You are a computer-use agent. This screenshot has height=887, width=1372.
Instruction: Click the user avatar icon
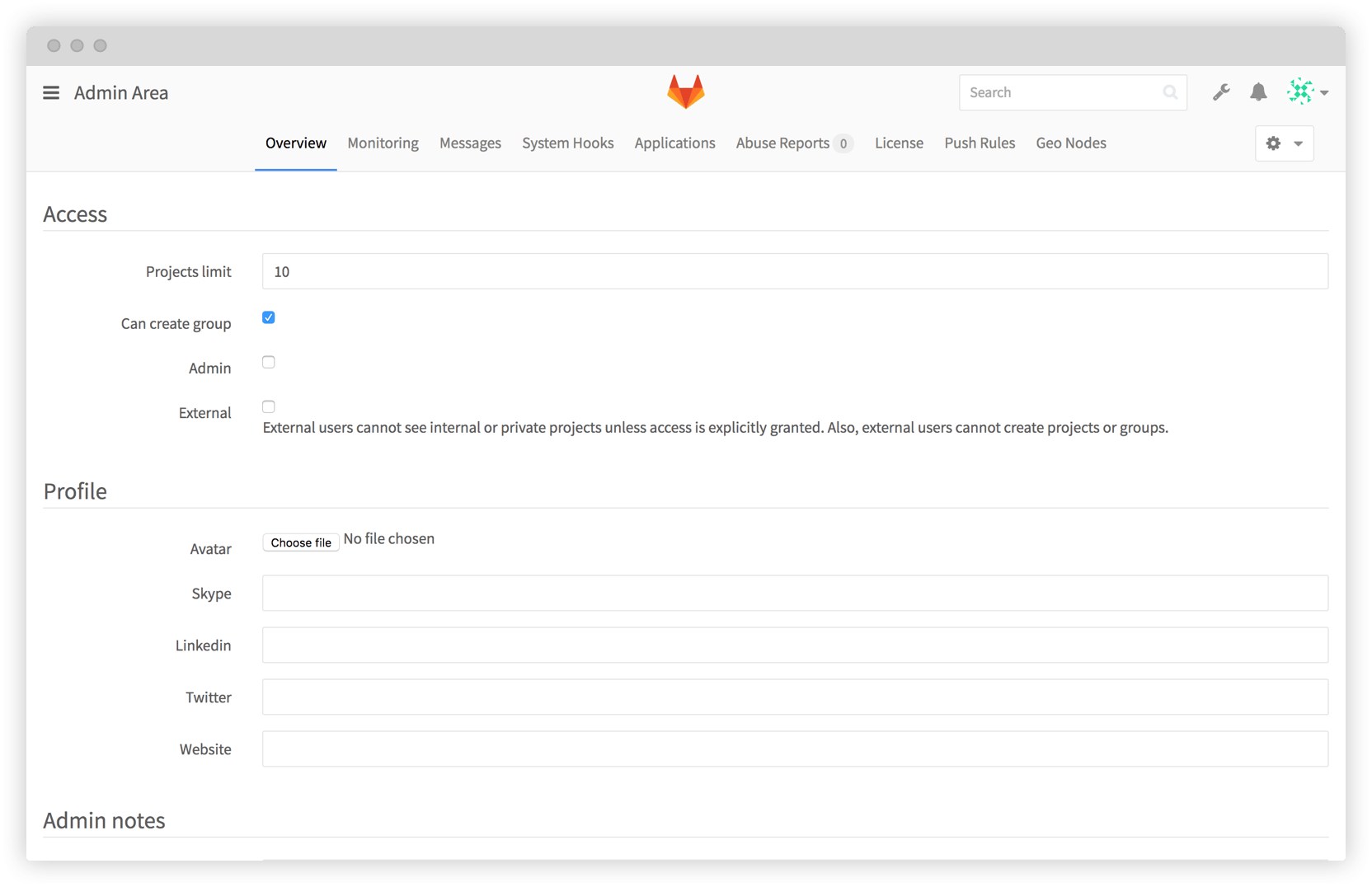[1300, 92]
